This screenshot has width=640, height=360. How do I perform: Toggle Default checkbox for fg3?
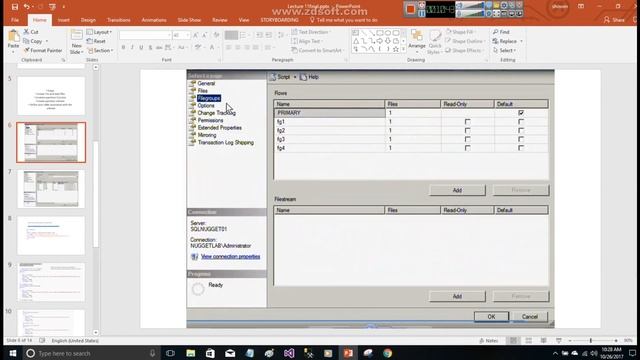coord(521,139)
